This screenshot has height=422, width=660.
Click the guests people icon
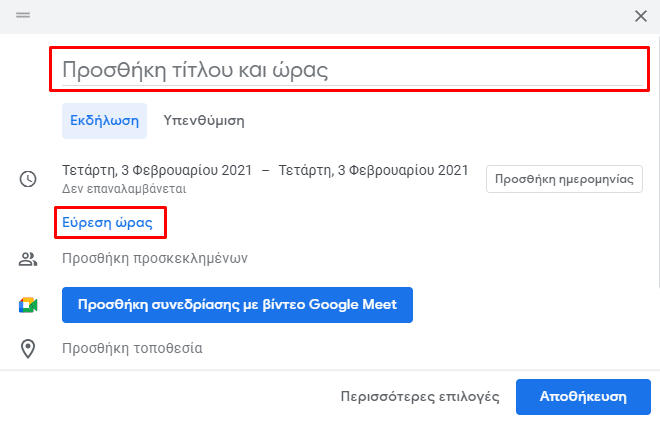pyautogui.click(x=28, y=259)
